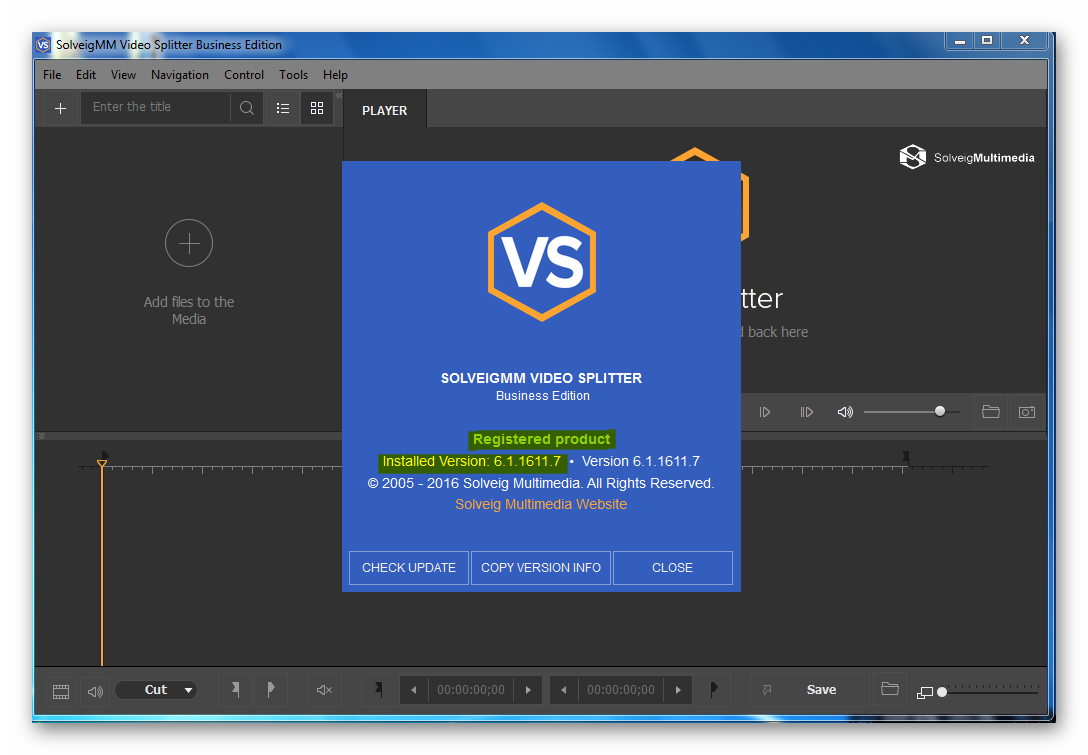This screenshot has height=755, width=1088.
Task: Step the second timecode backward with left arrow
Action: pos(563,690)
